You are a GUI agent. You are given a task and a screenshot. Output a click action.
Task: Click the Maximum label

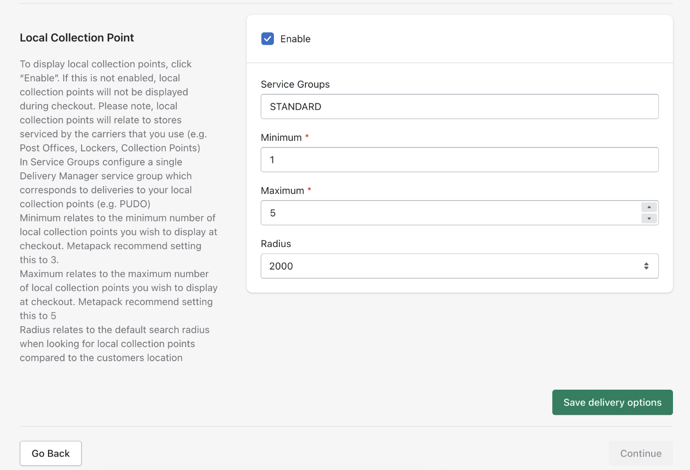[282, 191]
